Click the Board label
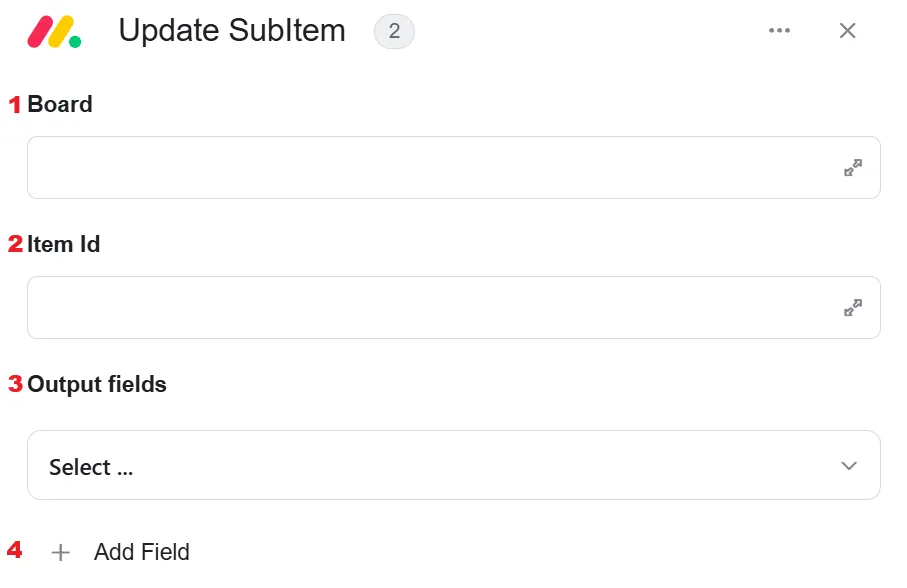The height and width of the screenshot is (588, 907). pos(60,105)
